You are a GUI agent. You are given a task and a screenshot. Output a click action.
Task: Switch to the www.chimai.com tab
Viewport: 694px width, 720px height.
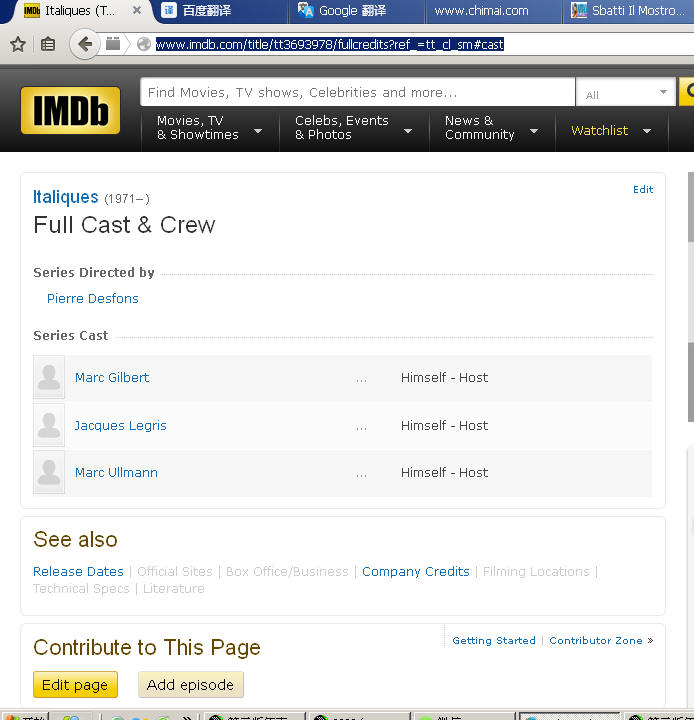click(x=494, y=11)
